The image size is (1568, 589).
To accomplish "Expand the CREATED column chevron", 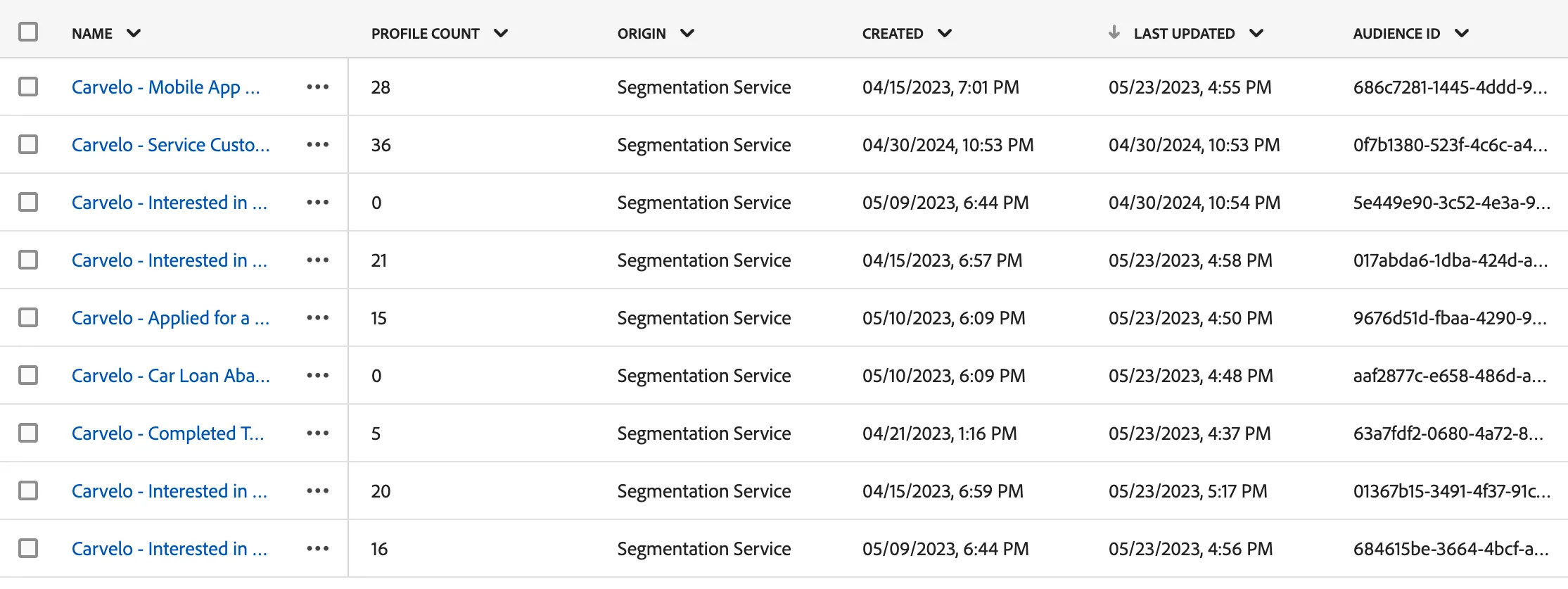I will (945, 33).
